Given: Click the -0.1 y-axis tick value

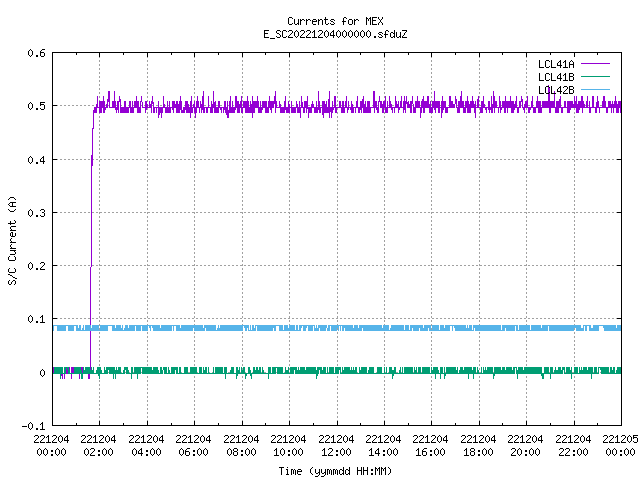Looking at the screenshot, I should [x=33, y=426].
